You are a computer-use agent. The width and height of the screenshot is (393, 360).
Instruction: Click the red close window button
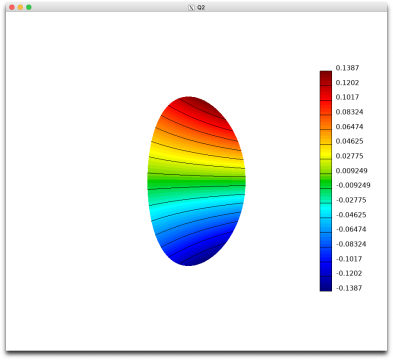pyautogui.click(x=12, y=7)
